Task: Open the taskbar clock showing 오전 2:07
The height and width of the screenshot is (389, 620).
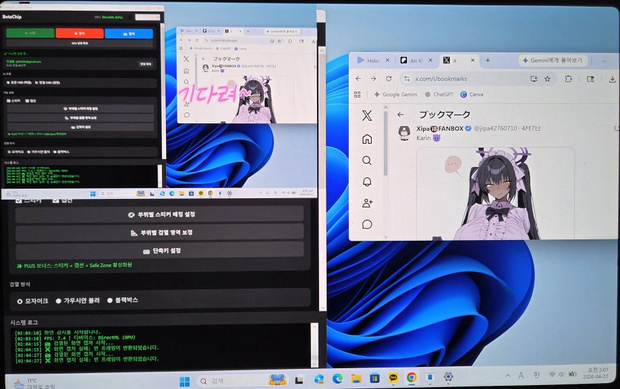Action: point(596,373)
